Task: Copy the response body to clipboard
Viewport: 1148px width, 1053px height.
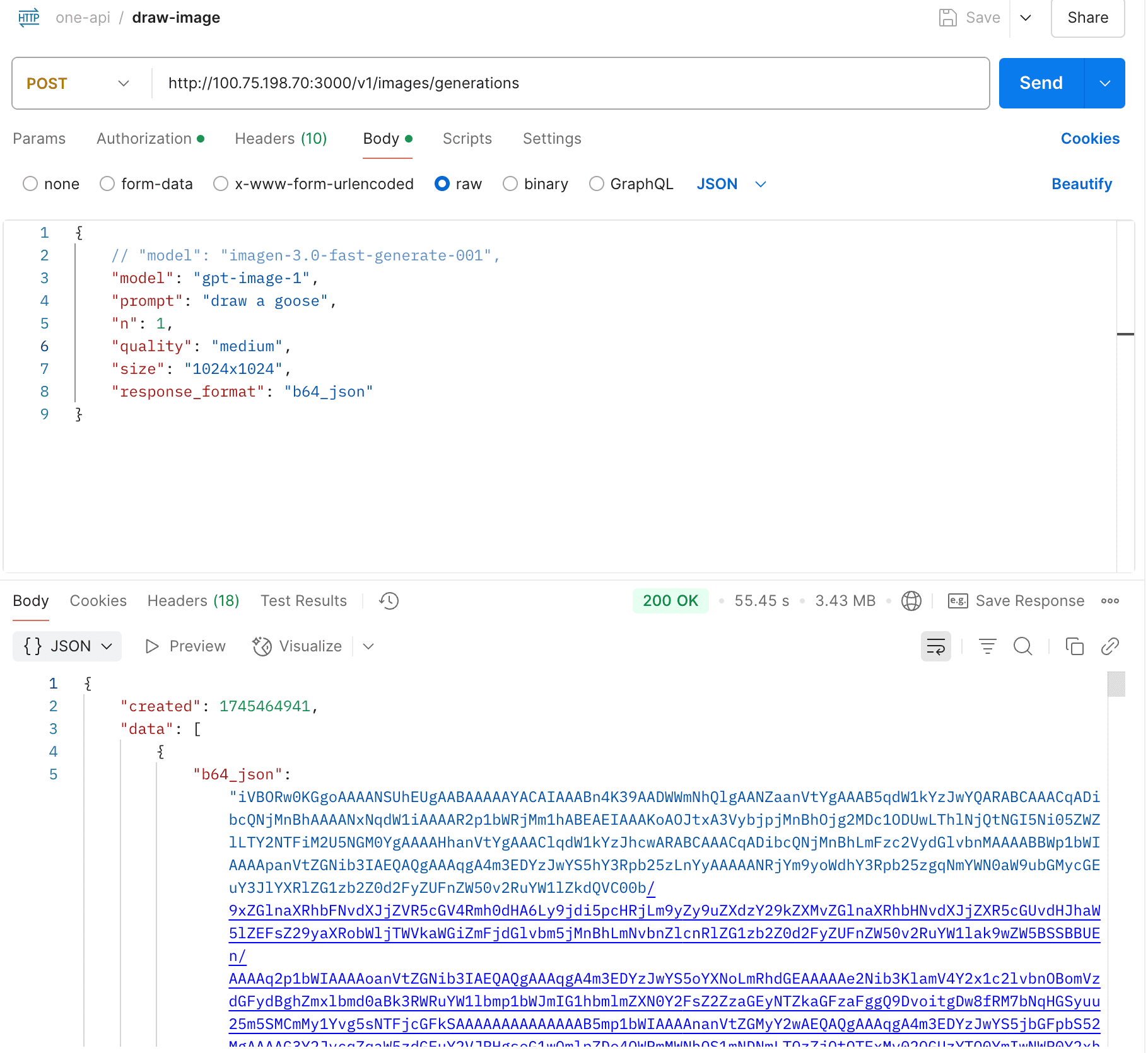Action: [1074, 646]
